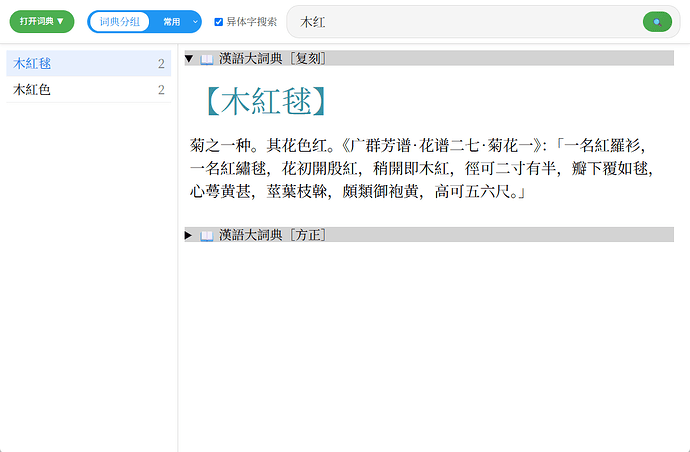This screenshot has height=452, width=690.
Task: Select 木紅毬 entry in results list
Action: pos(88,63)
